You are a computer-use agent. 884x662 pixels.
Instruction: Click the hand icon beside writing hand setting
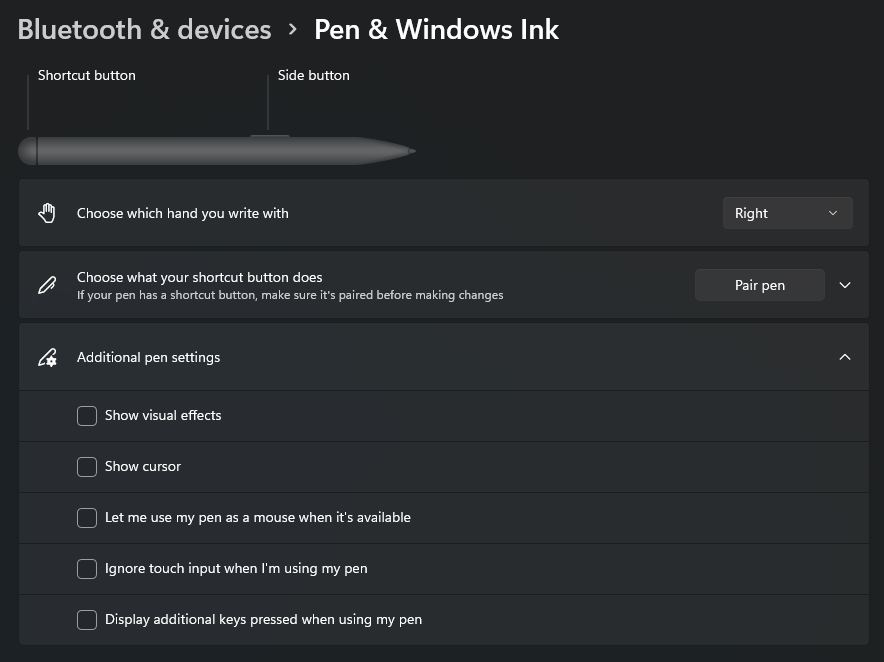47,213
